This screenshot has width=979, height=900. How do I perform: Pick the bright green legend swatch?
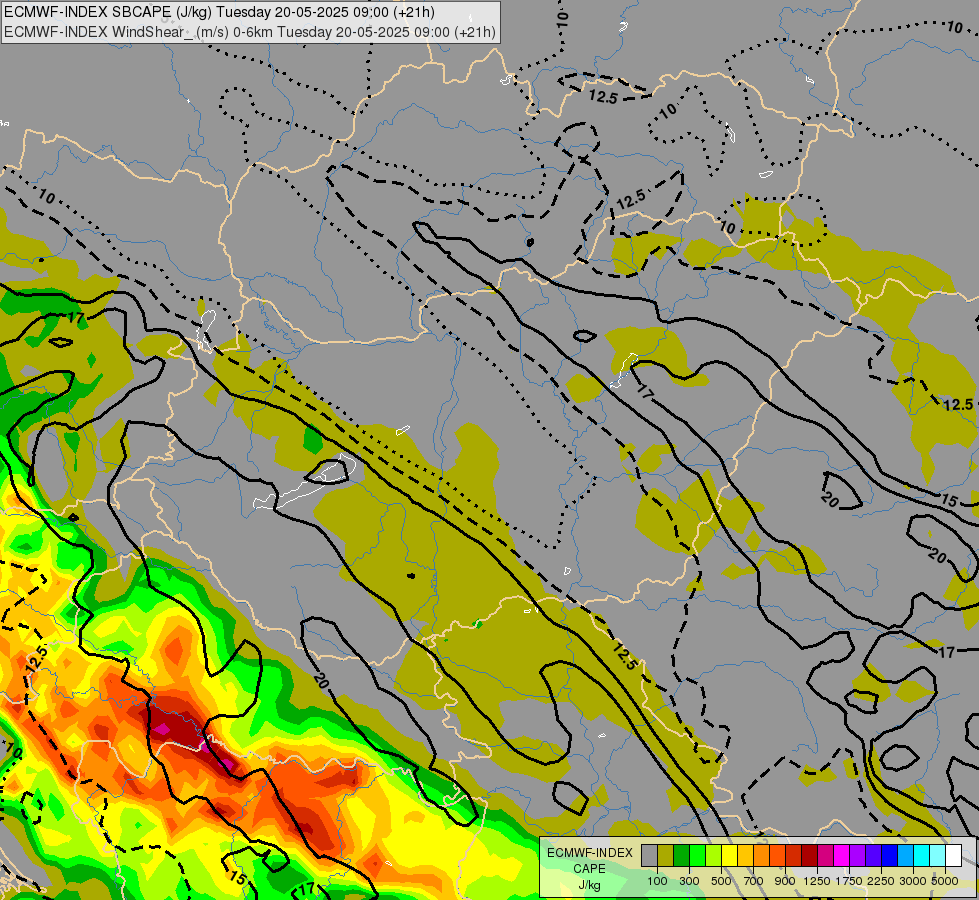pos(697,855)
